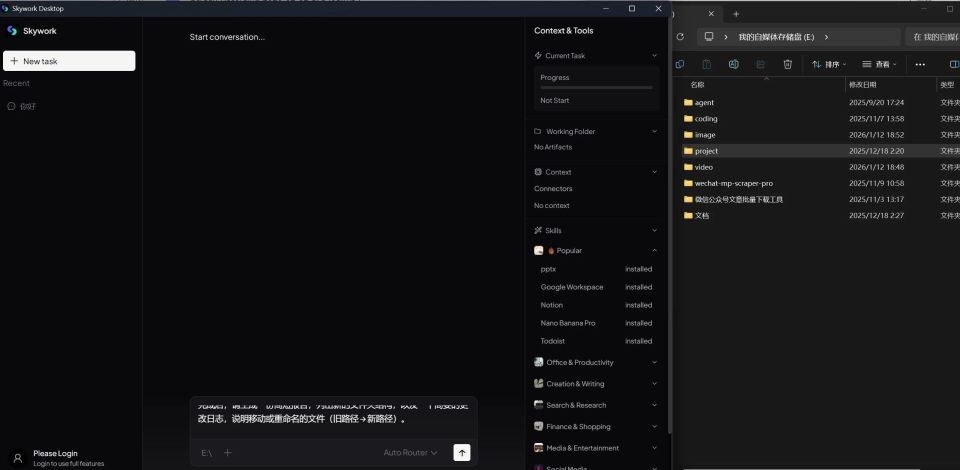Image resolution: width=960 pixels, height=470 pixels.
Task: Click the Please Login text
Action: pyautogui.click(x=55, y=453)
